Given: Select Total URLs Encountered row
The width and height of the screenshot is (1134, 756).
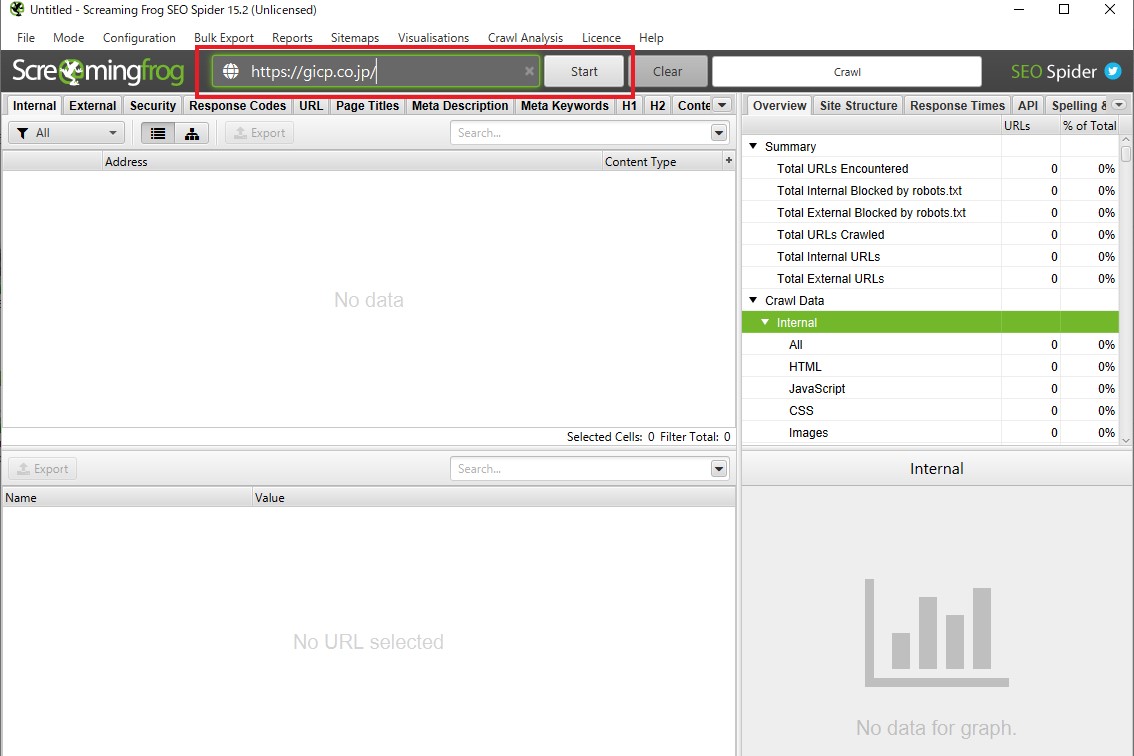Looking at the screenshot, I should pyautogui.click(x=931, y=169).
